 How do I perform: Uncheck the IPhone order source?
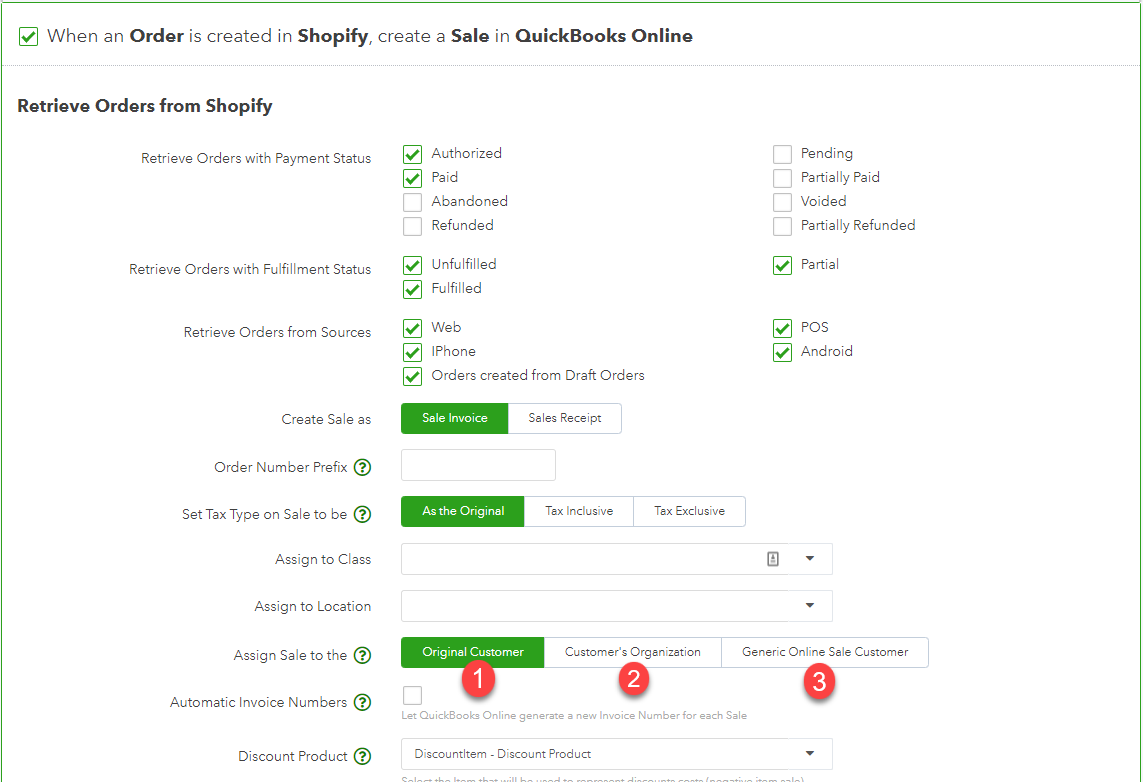coord(413,353)
